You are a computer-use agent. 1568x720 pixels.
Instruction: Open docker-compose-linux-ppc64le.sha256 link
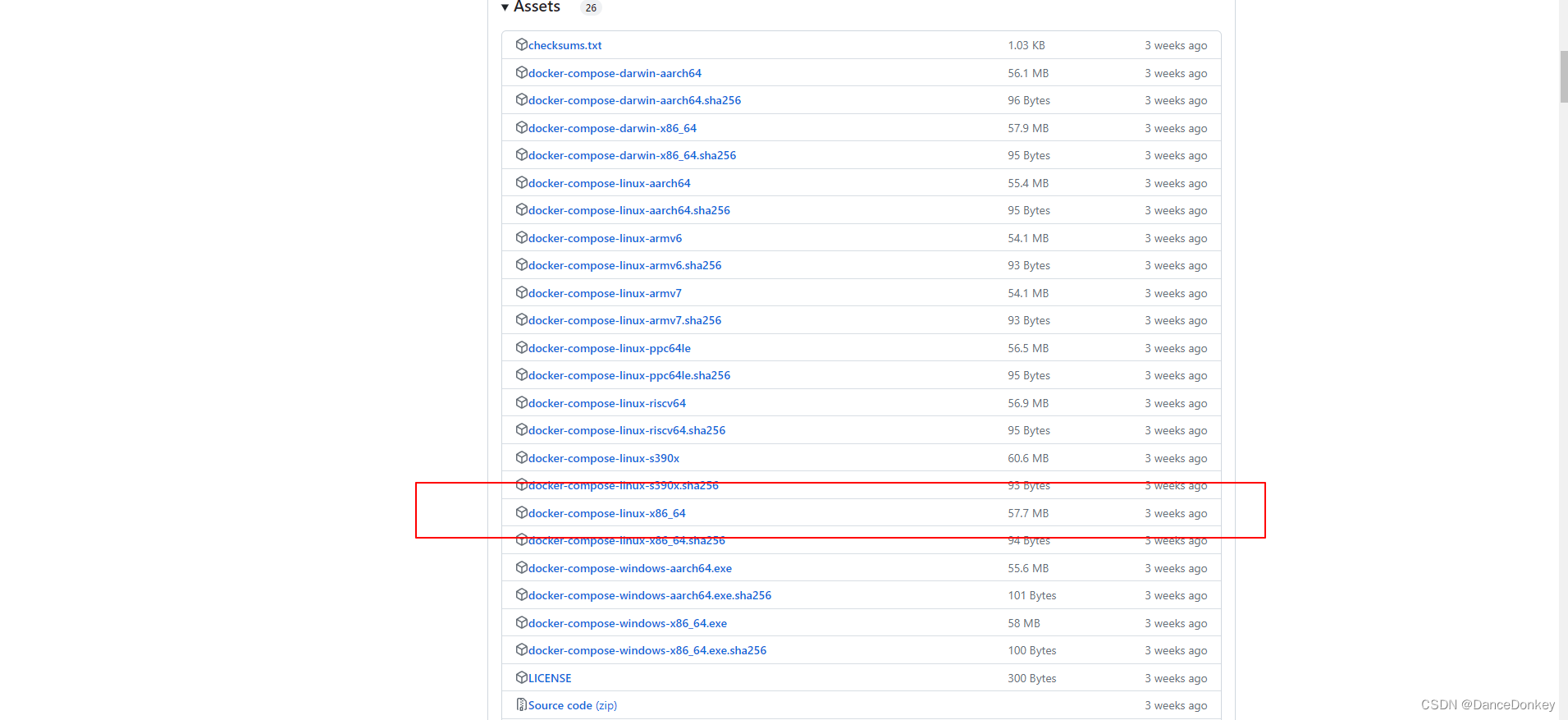pyautogui.click(x=629, y=375)
